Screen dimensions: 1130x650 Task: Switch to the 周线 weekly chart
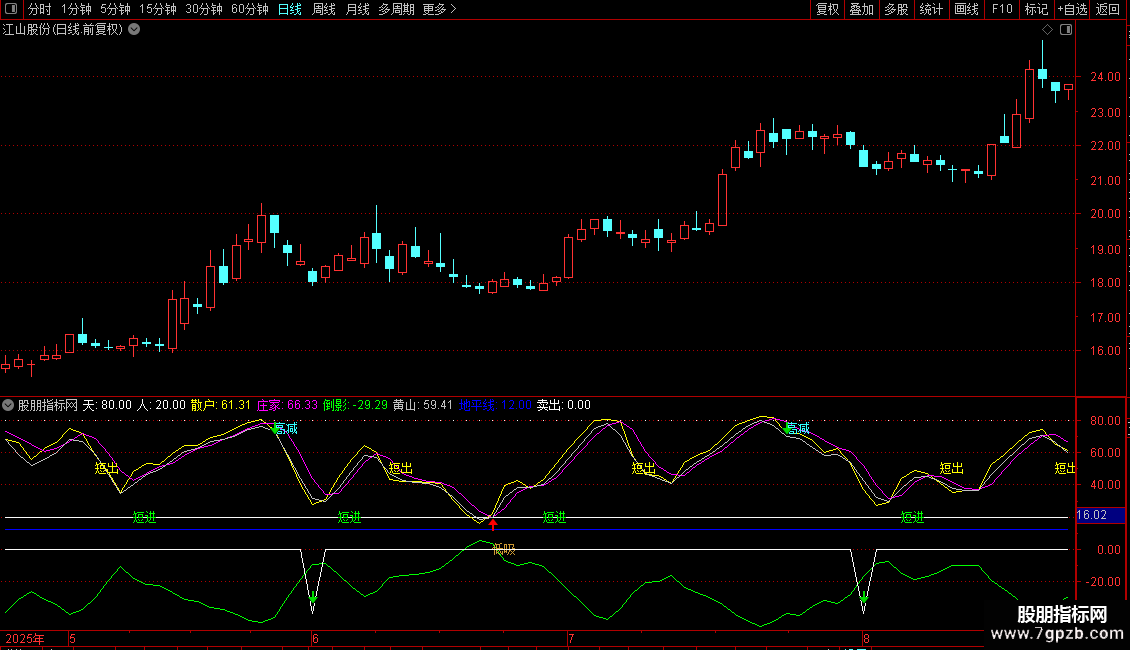tap(324, 9)
